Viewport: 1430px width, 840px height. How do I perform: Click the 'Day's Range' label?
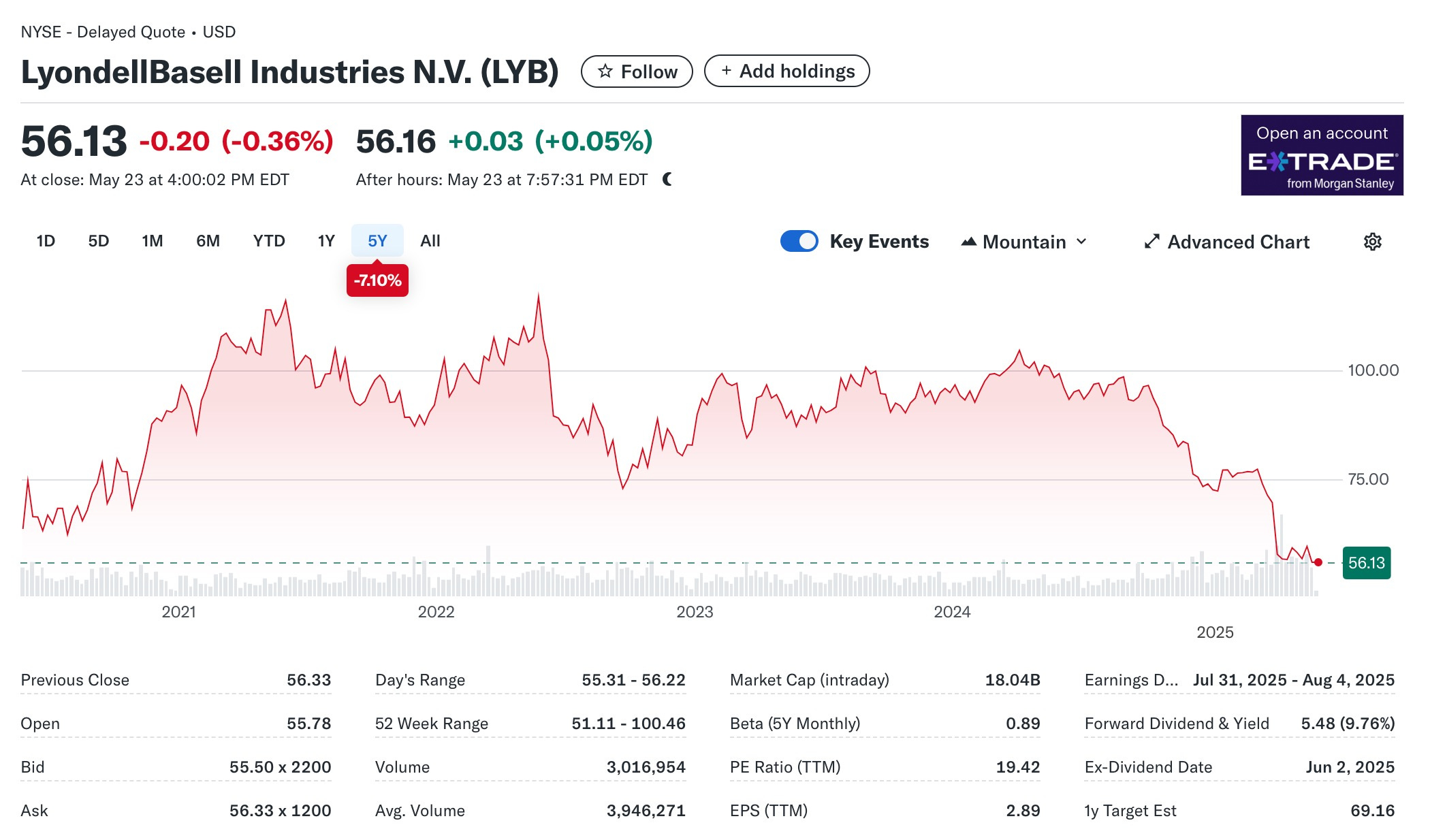point(420,680)
